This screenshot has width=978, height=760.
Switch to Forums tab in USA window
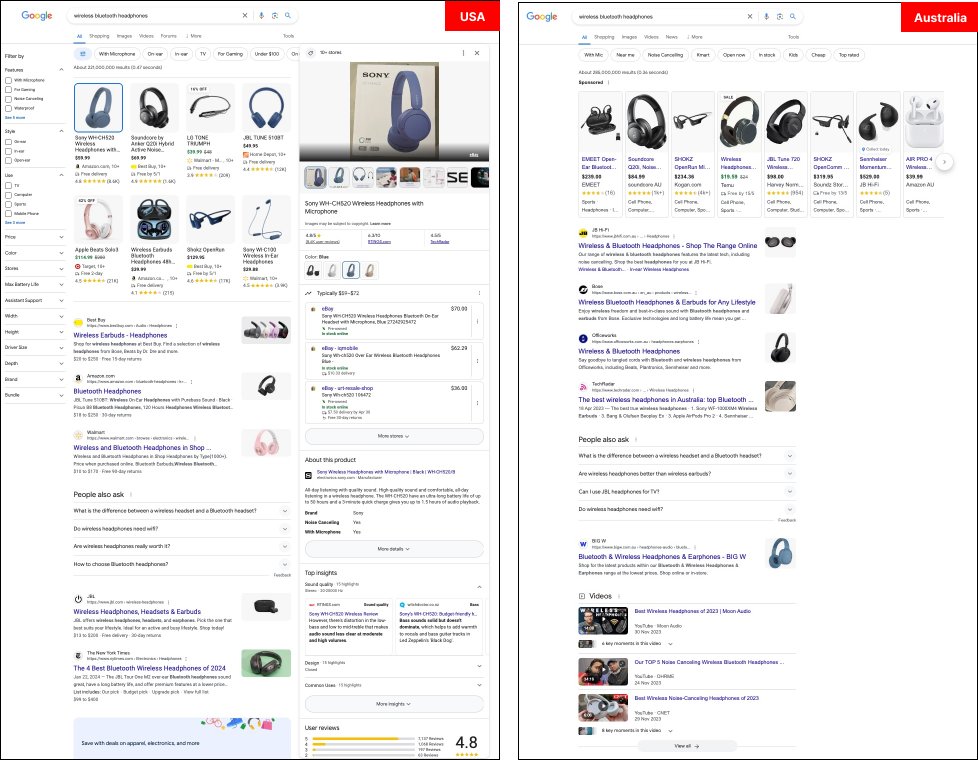point(168,36)
